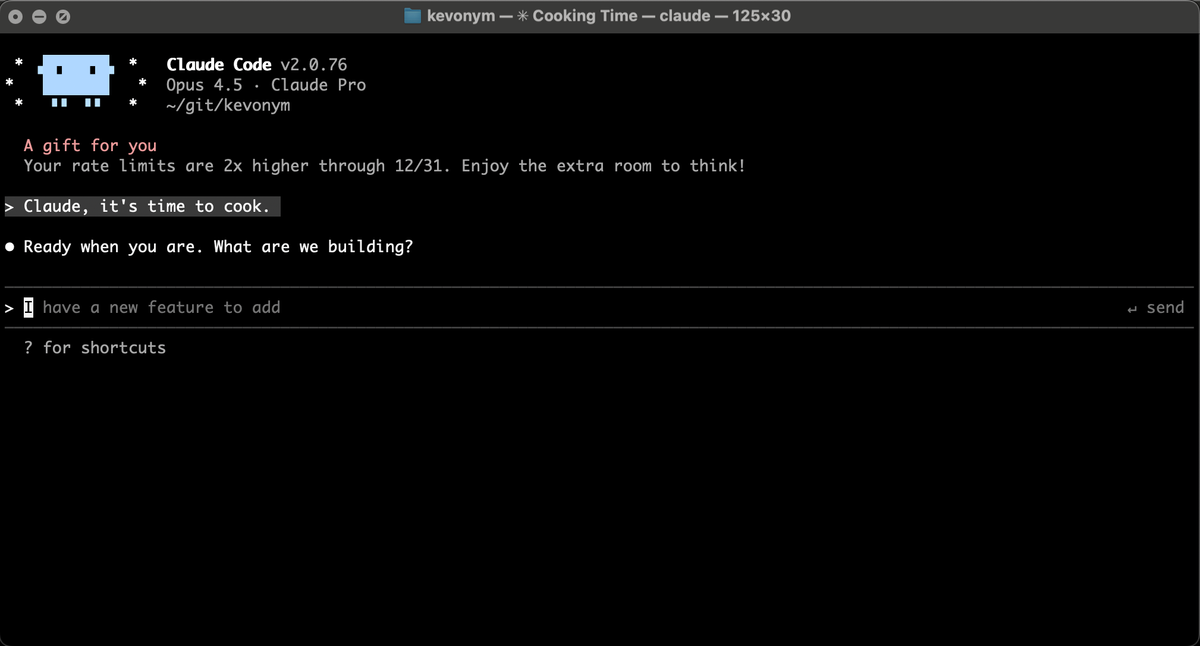This screenshot has height=646, width=1200.
Task: Focus the prompt placeholder "have a new feature to add"
Action: coord(161,308)
